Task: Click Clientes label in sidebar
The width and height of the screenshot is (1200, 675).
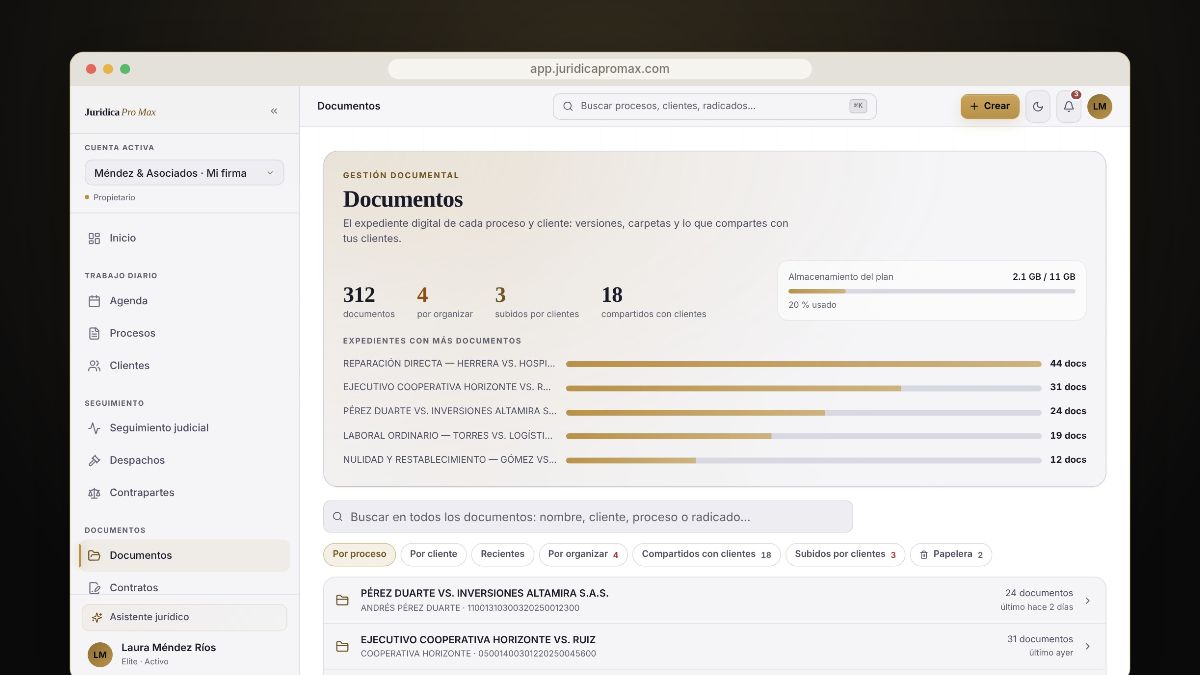Action: point(130,366)
